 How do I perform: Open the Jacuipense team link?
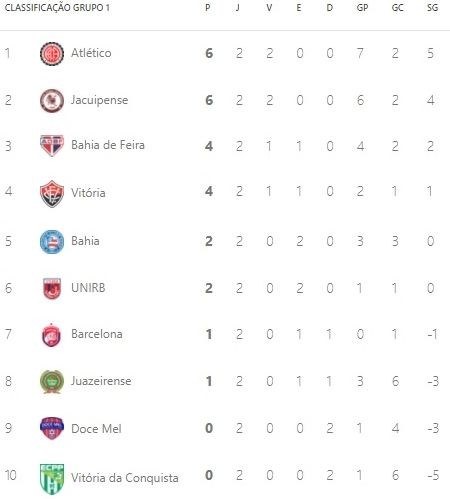pyautogui.click(x=99, y=100)
